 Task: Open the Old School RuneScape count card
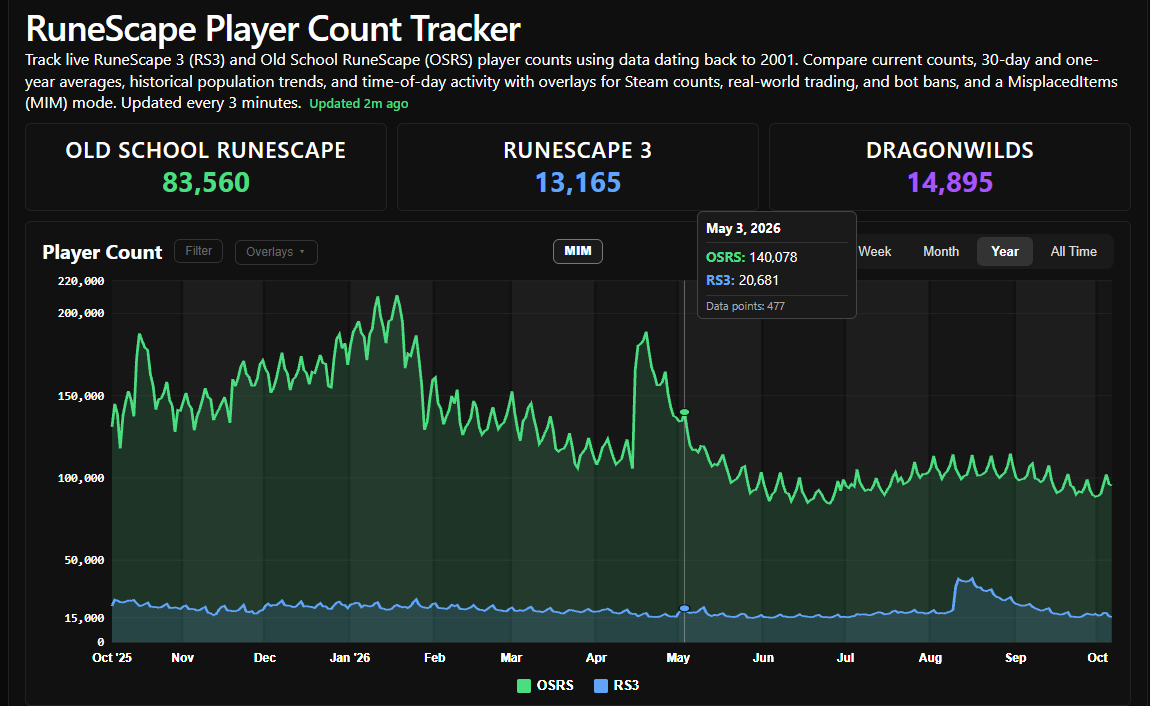206,167
